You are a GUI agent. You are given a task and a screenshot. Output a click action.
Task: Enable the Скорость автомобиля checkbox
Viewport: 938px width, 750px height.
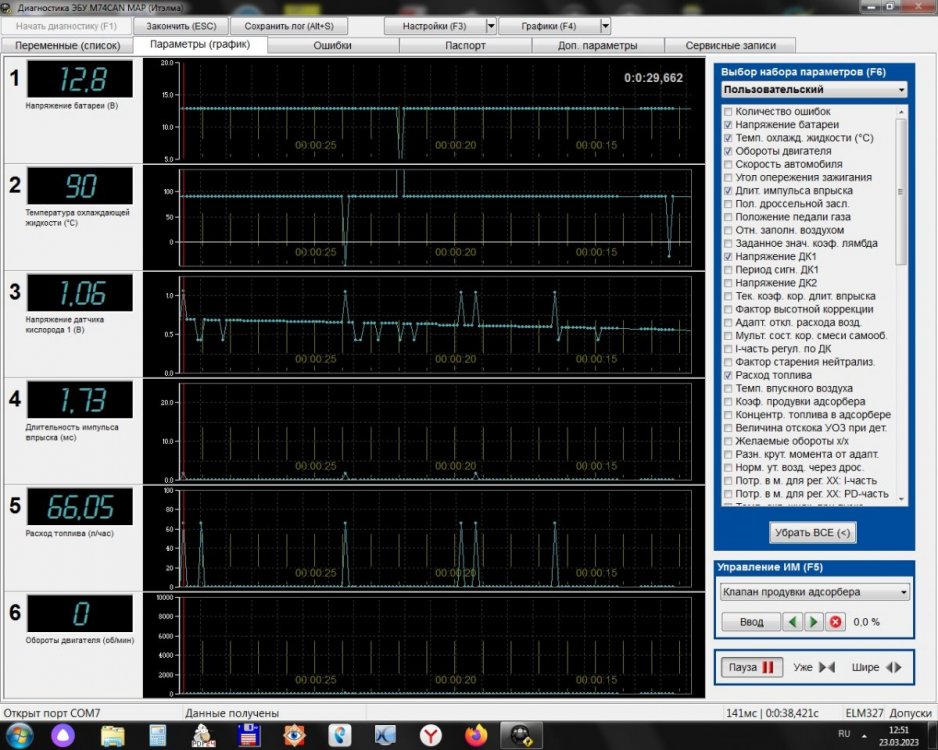pos(728,164)
